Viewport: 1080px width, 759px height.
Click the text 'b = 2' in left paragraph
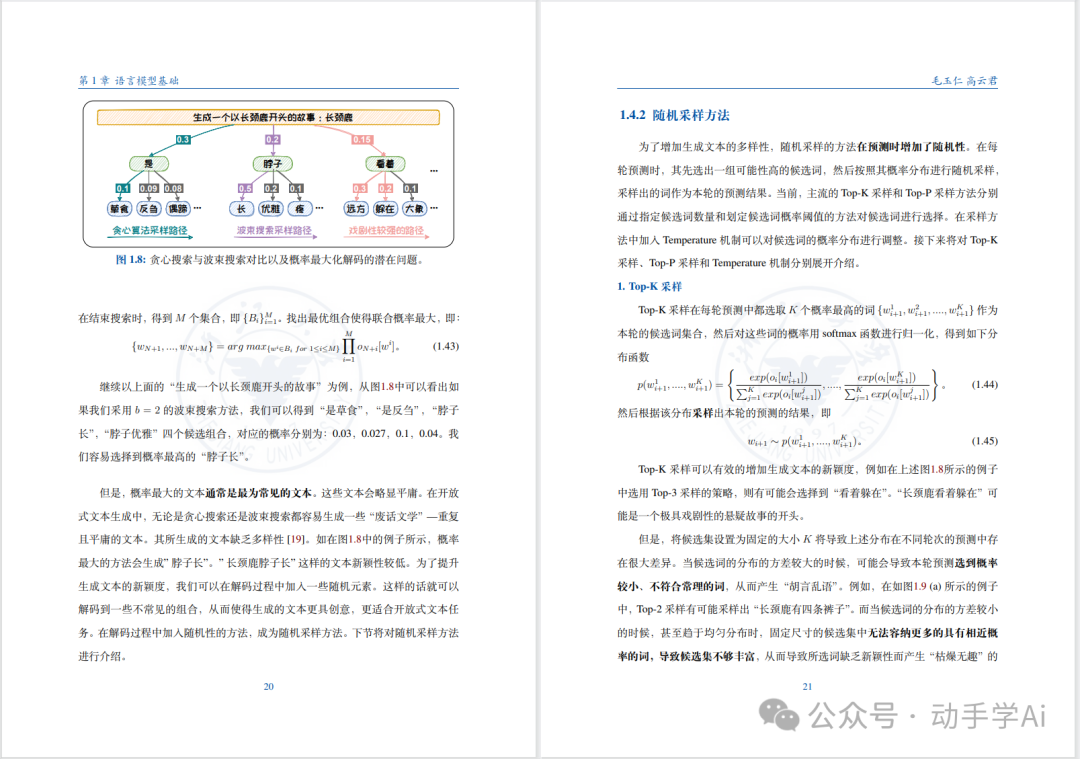147,410
